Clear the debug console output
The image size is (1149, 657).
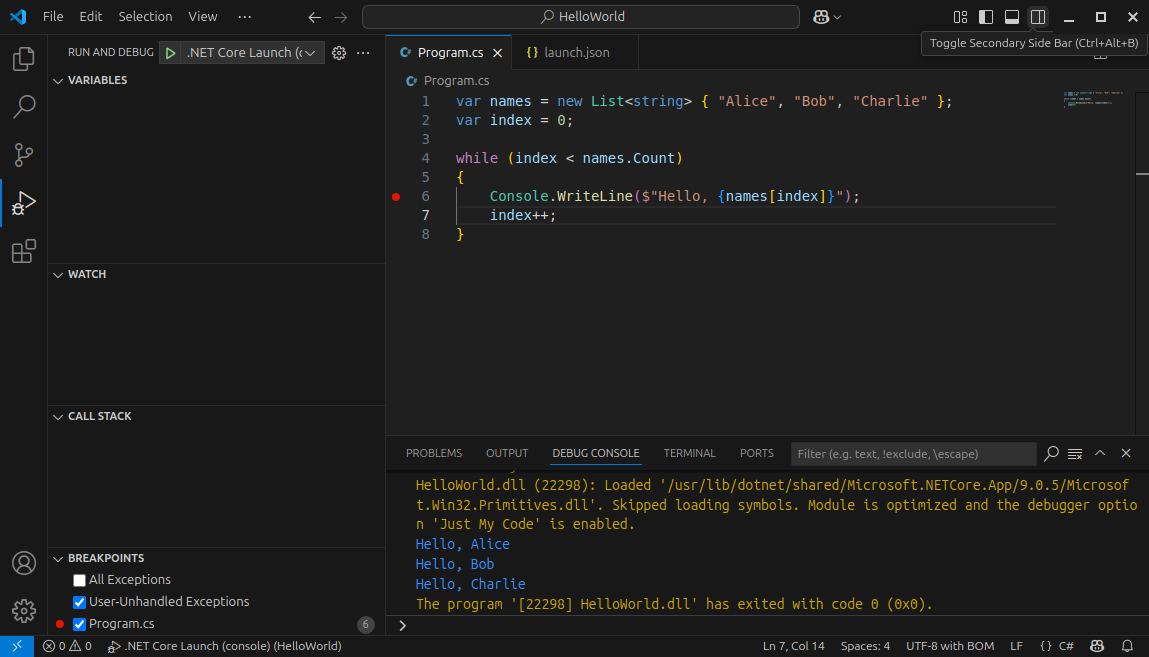tap(1075, 453)
